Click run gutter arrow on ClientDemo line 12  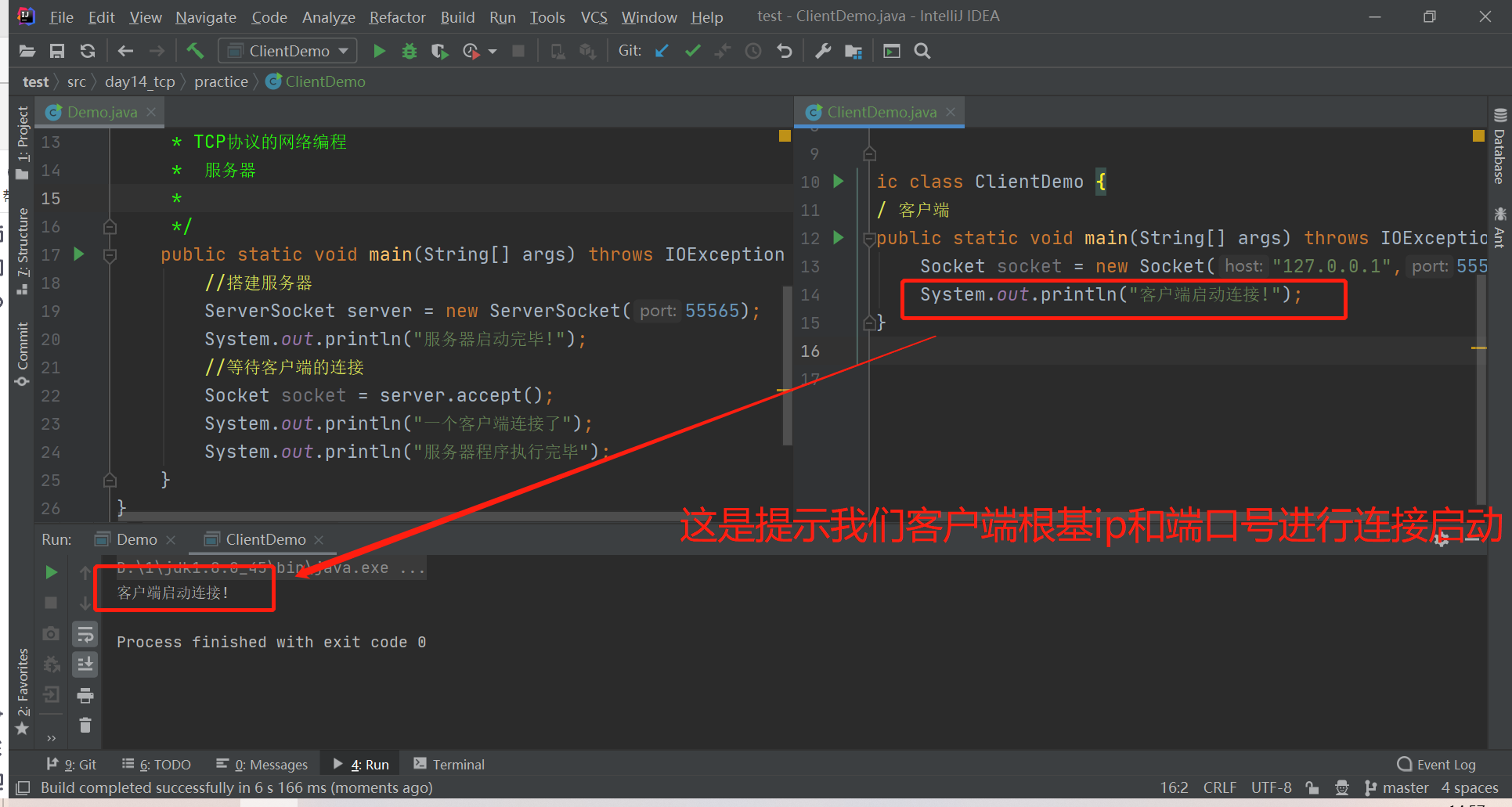(839, 237)
